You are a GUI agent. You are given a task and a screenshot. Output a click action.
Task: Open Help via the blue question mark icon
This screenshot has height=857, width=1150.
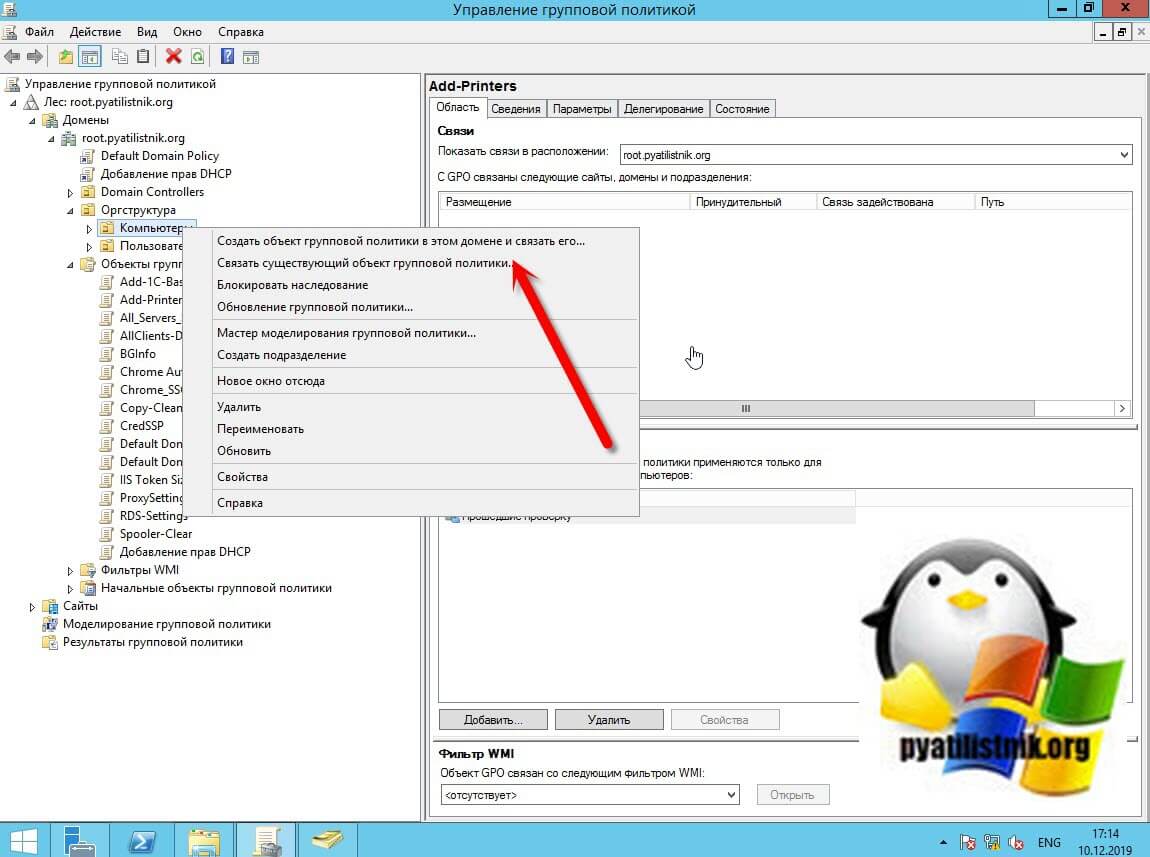coord(228,57)
